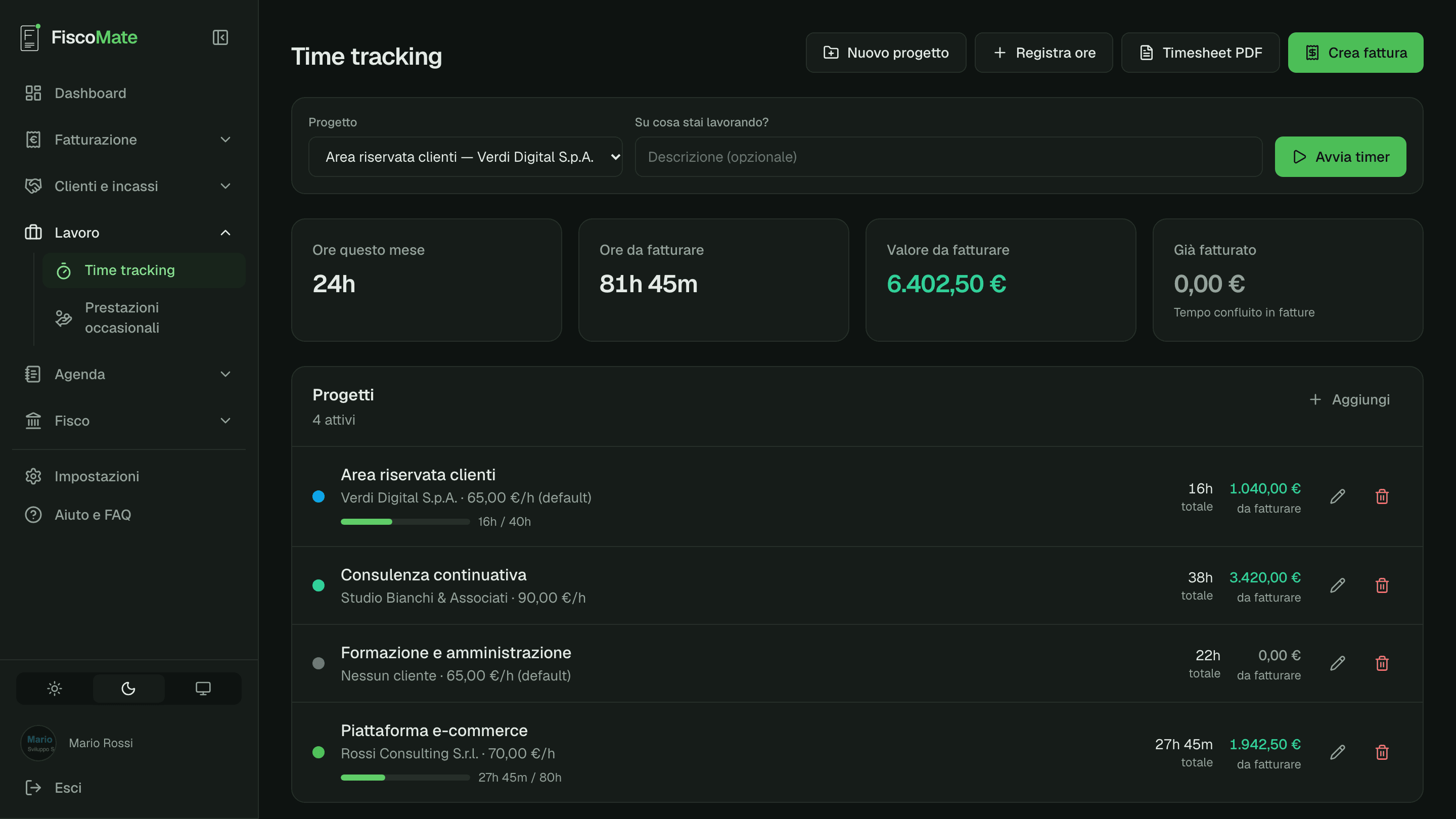Delete the Area riservata clienti project
Screen dimensions: 1456x819
click(1382, 496)
